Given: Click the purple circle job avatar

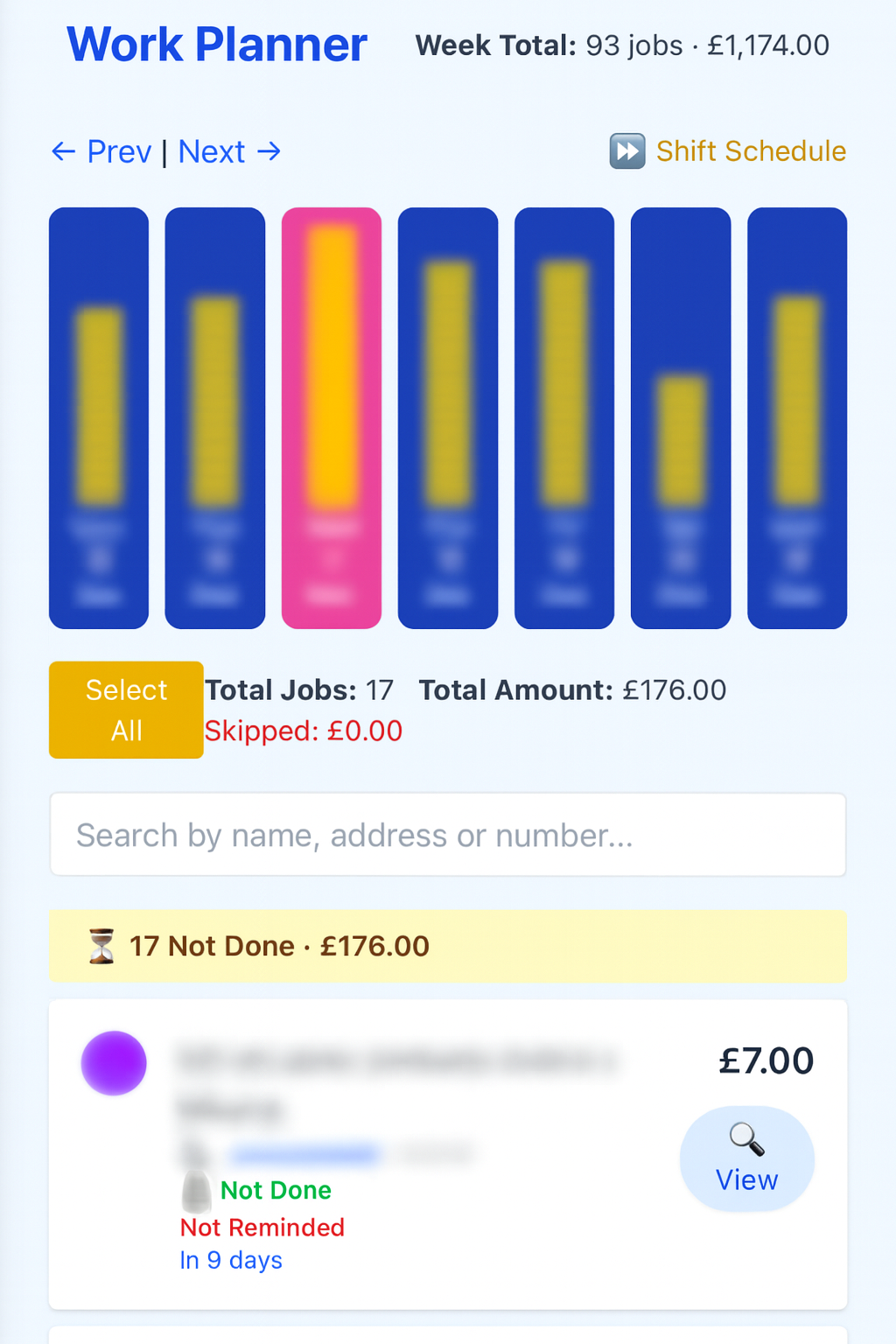Looking at the screenshot, I should (x=114, y=1063).
